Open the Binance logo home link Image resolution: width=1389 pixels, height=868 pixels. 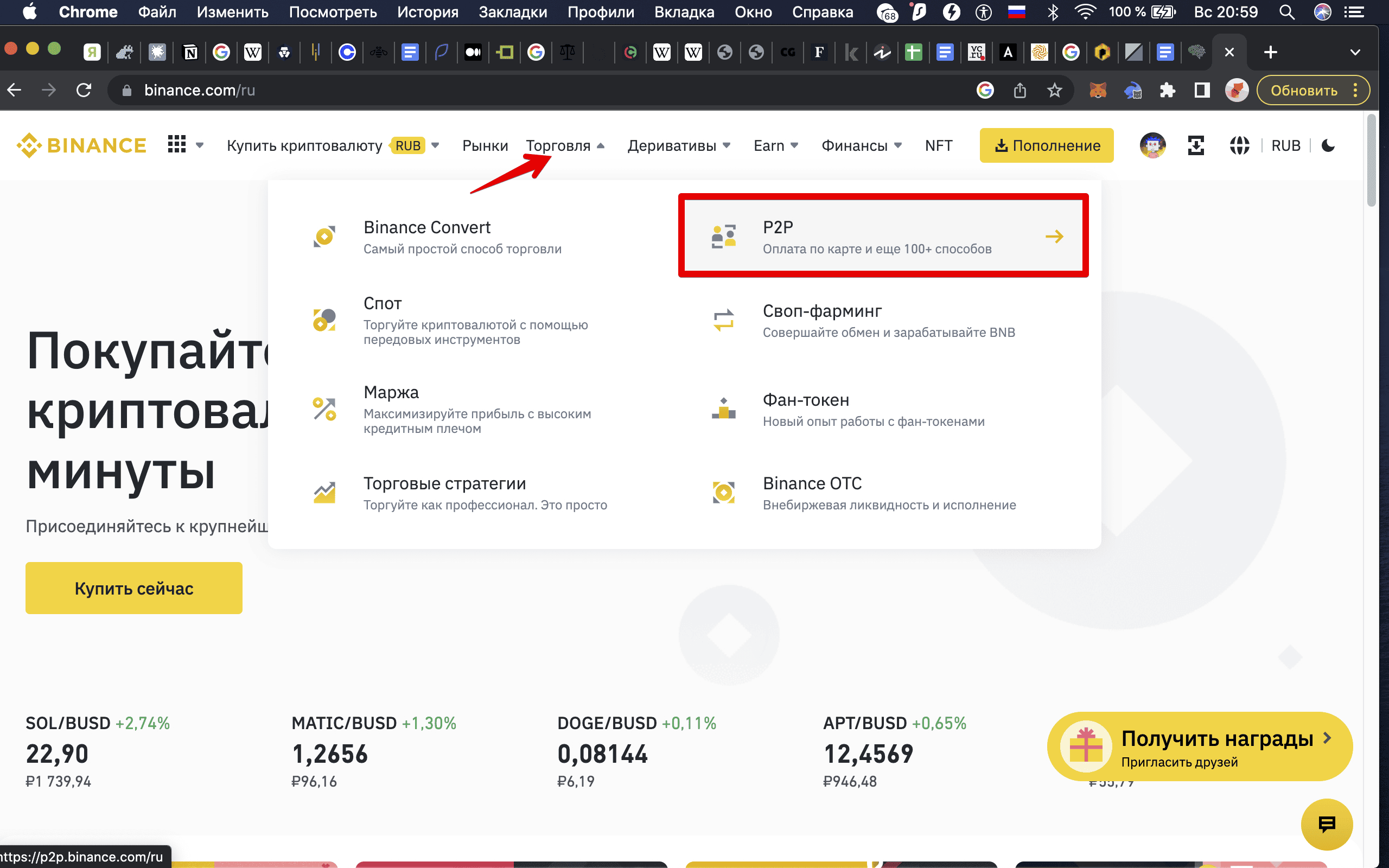pyautogui.click(x=81, y=145)
